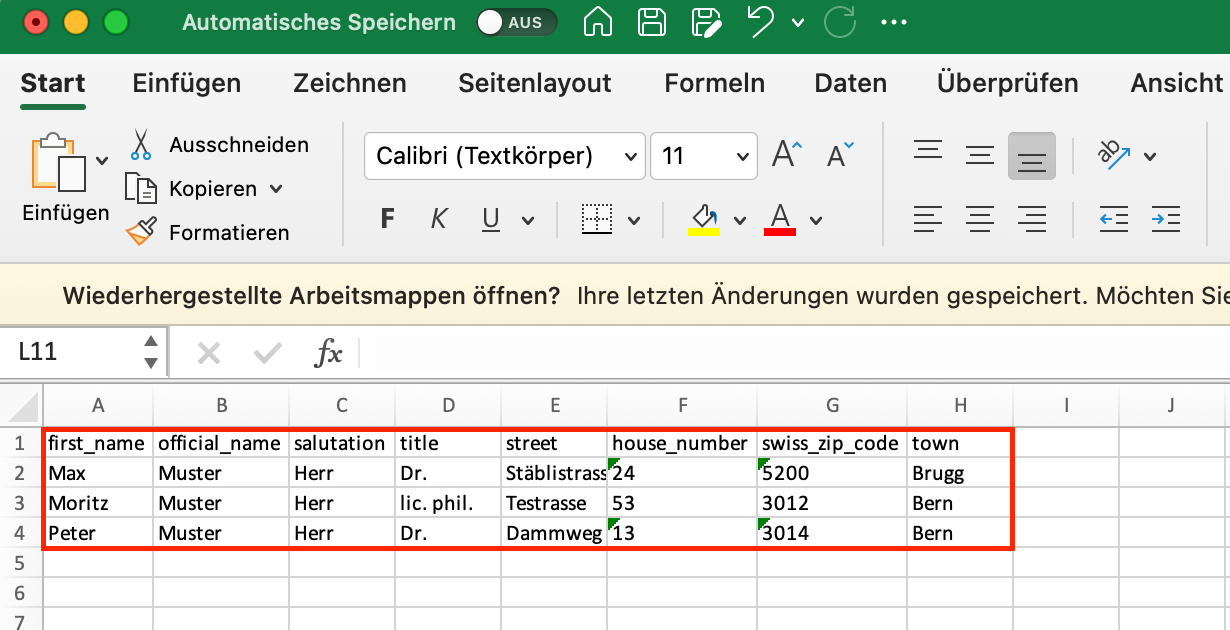Expand the borders dropdown arrow

634,220
